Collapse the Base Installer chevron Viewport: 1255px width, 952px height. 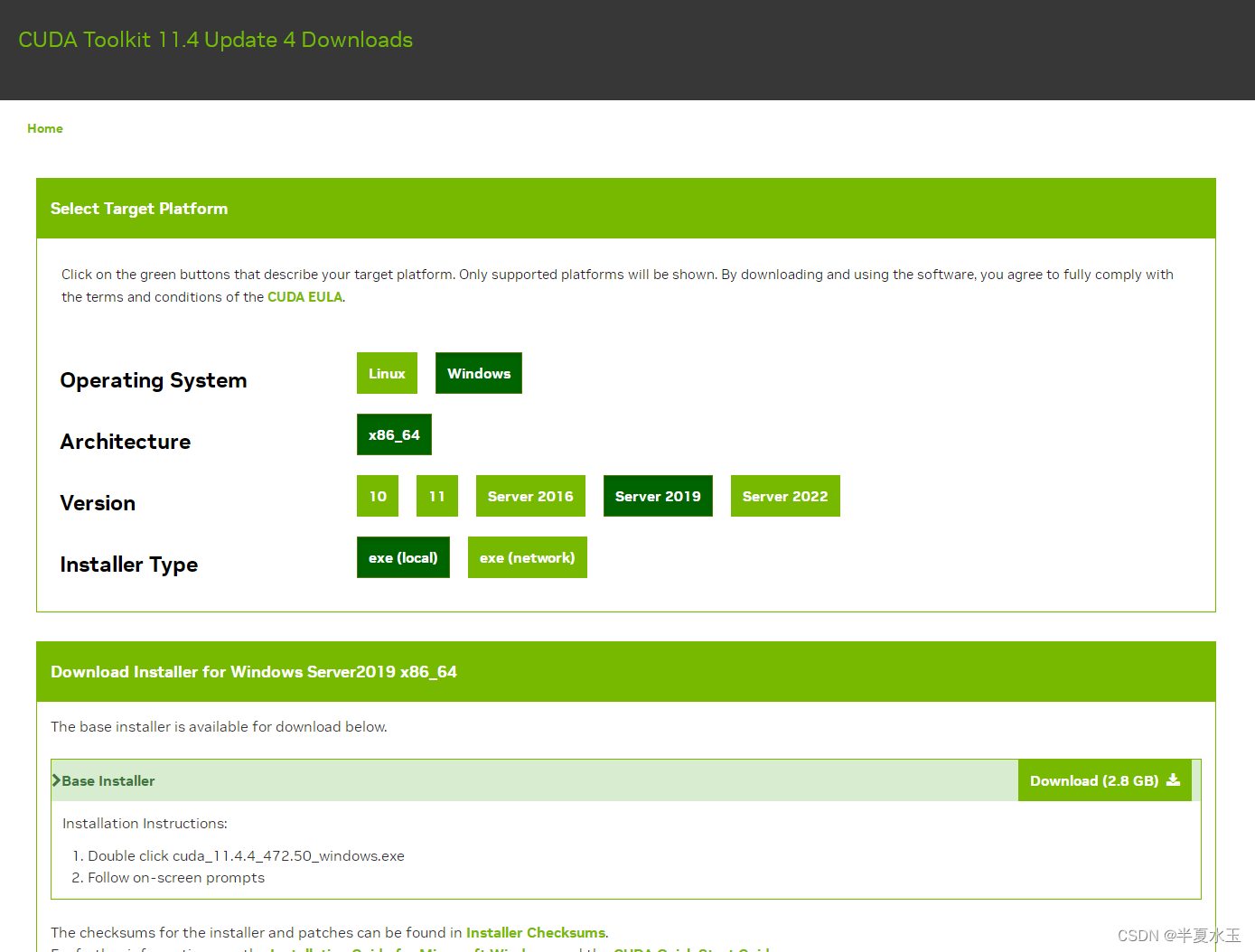point(56,780)
